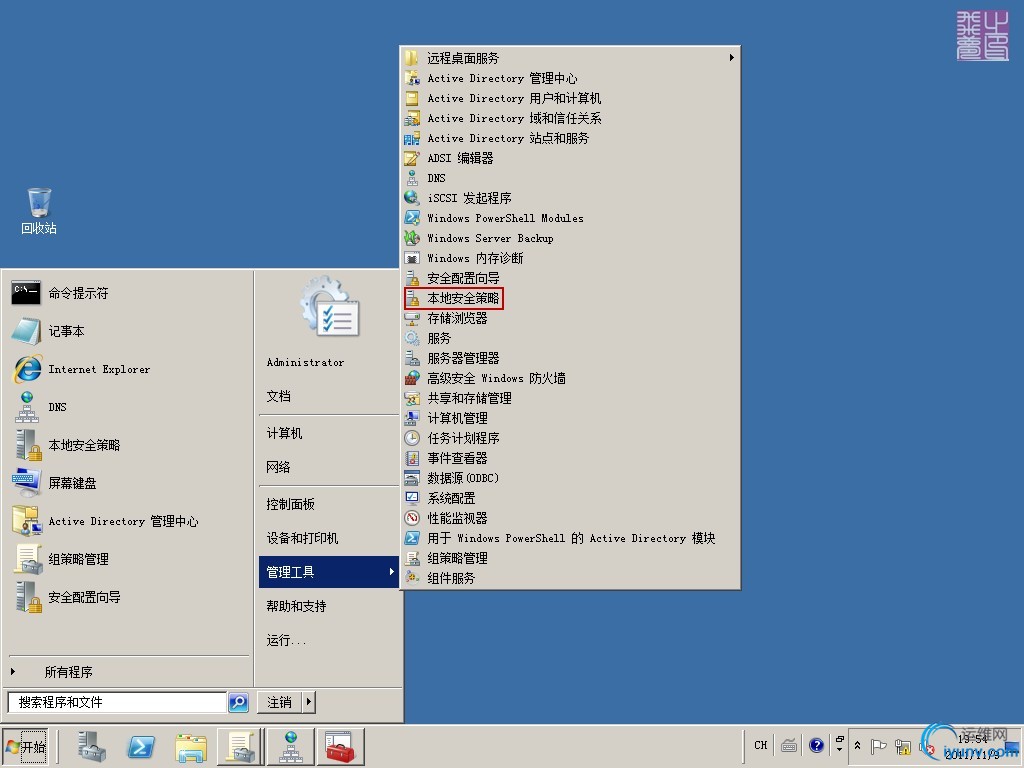Screen dimensions: 1024x768
Task: Open the DNS Manager taskbar icon
Action: coord(290,746)
